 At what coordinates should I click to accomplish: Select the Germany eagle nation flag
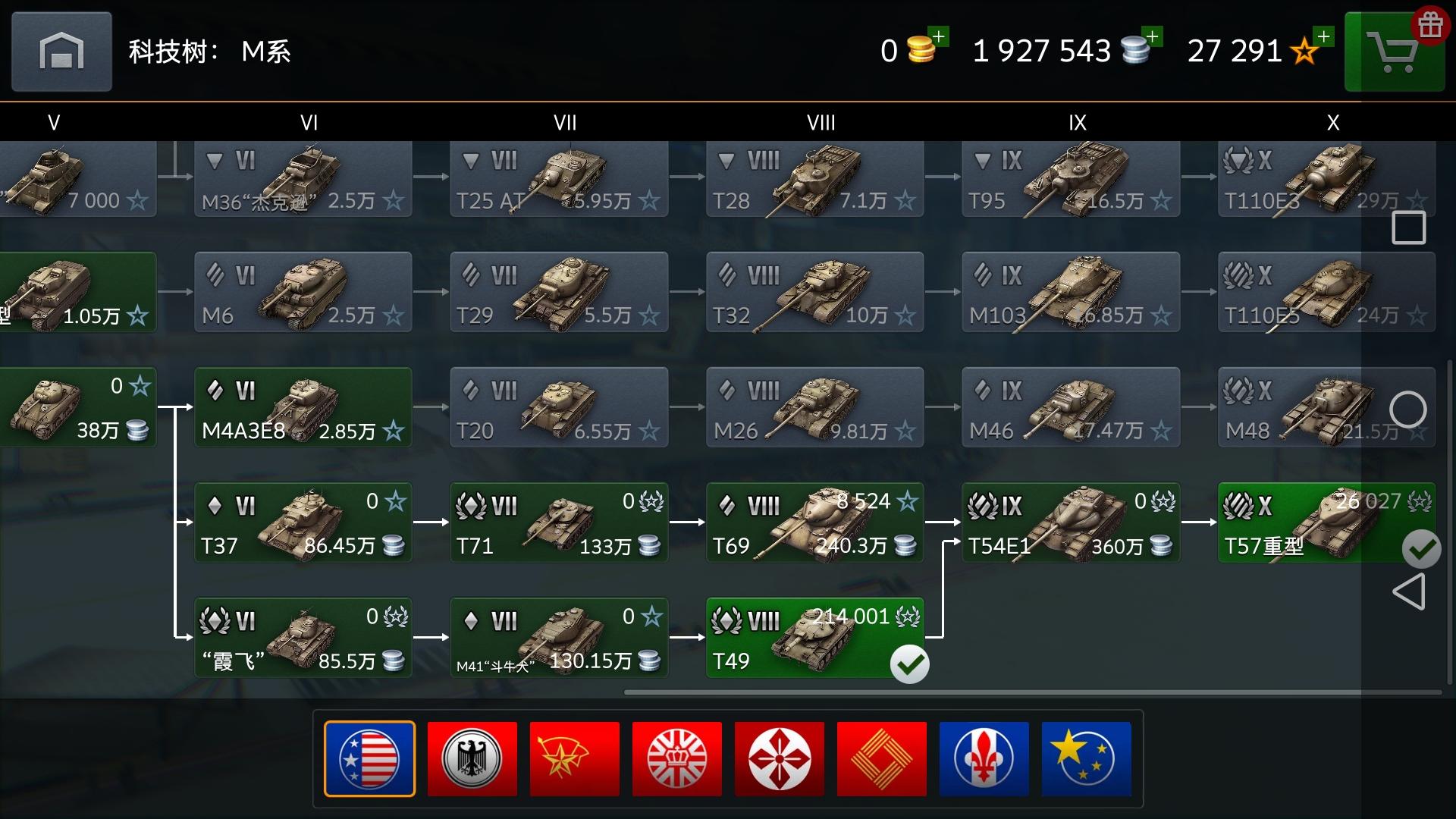472,758
